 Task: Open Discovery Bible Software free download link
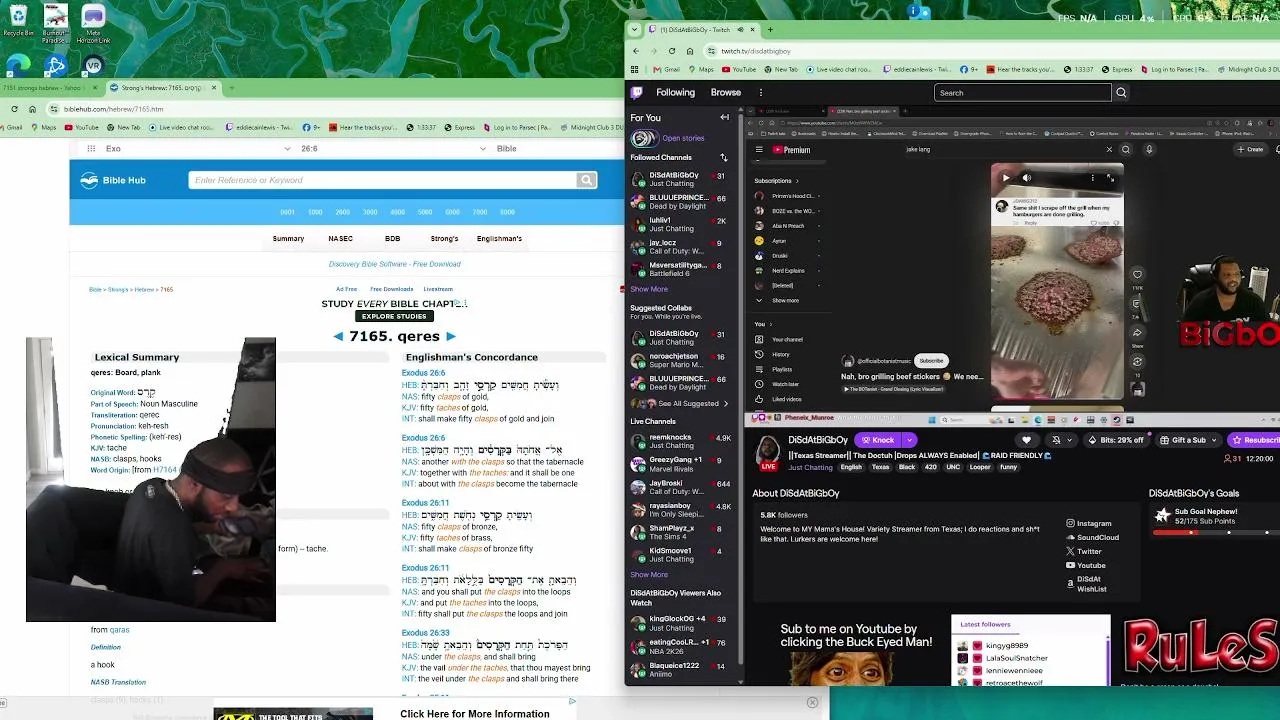tap(395, 264)
